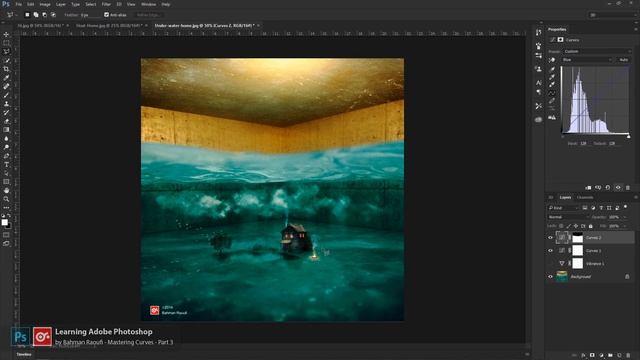This screenshot has height=360, width=640.
Task: Select the Rectangular Marquee tool
Action: click(x=6, y=43)
